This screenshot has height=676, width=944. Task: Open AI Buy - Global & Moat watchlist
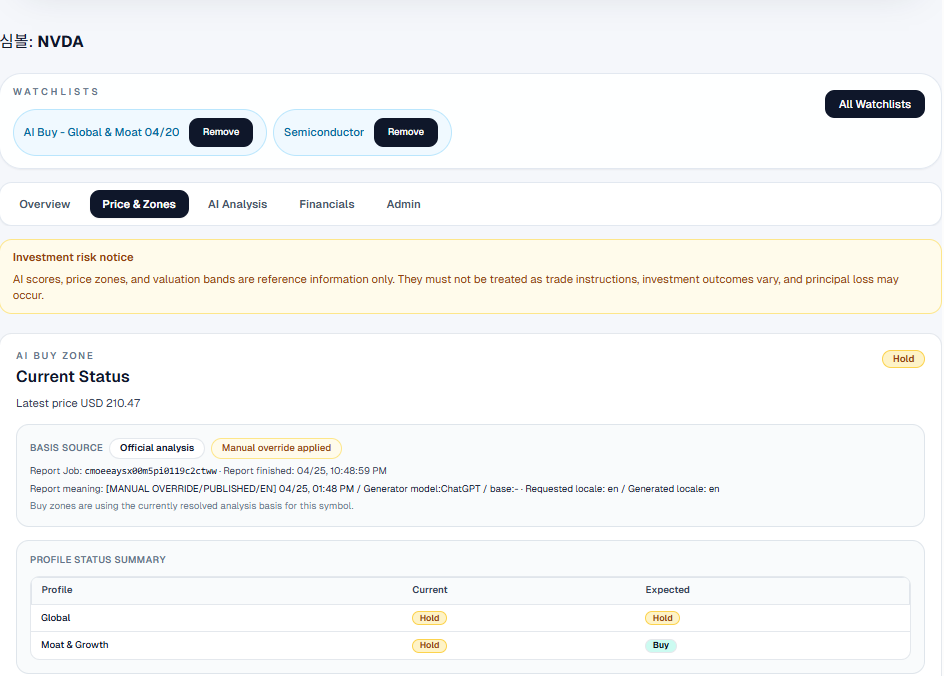(x=102, y=132)
